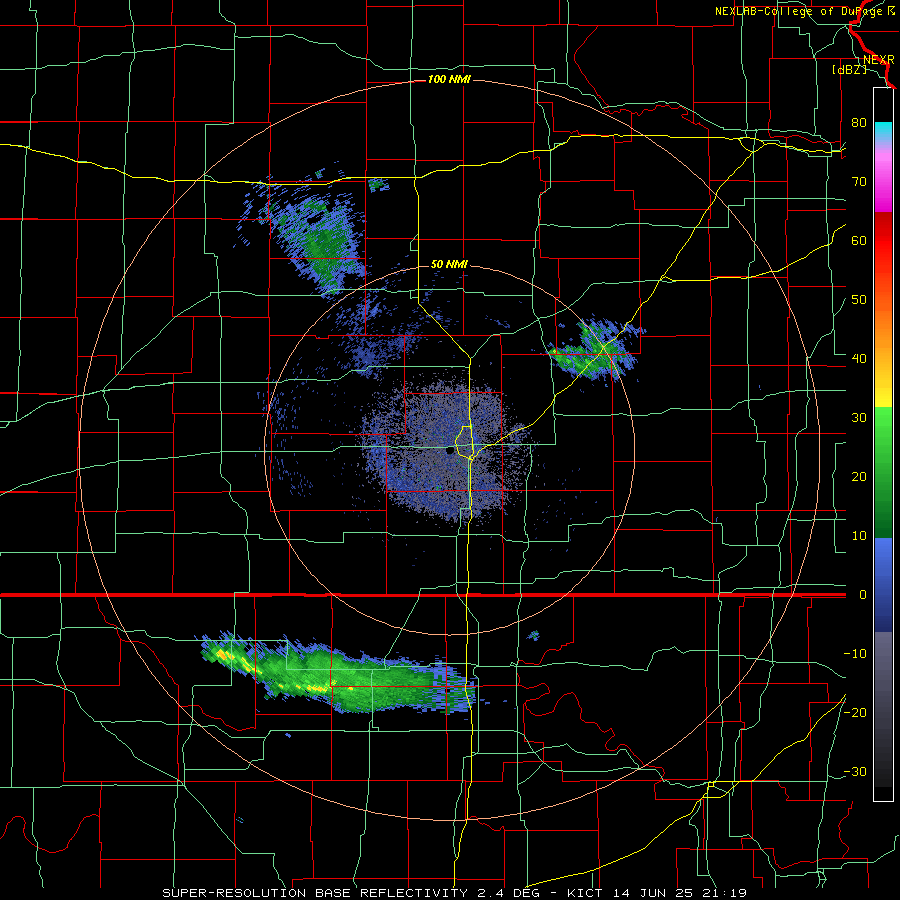
Task: Click the 100 NMI range ring label
Action: pyautogui.click(x=449, y=79)
